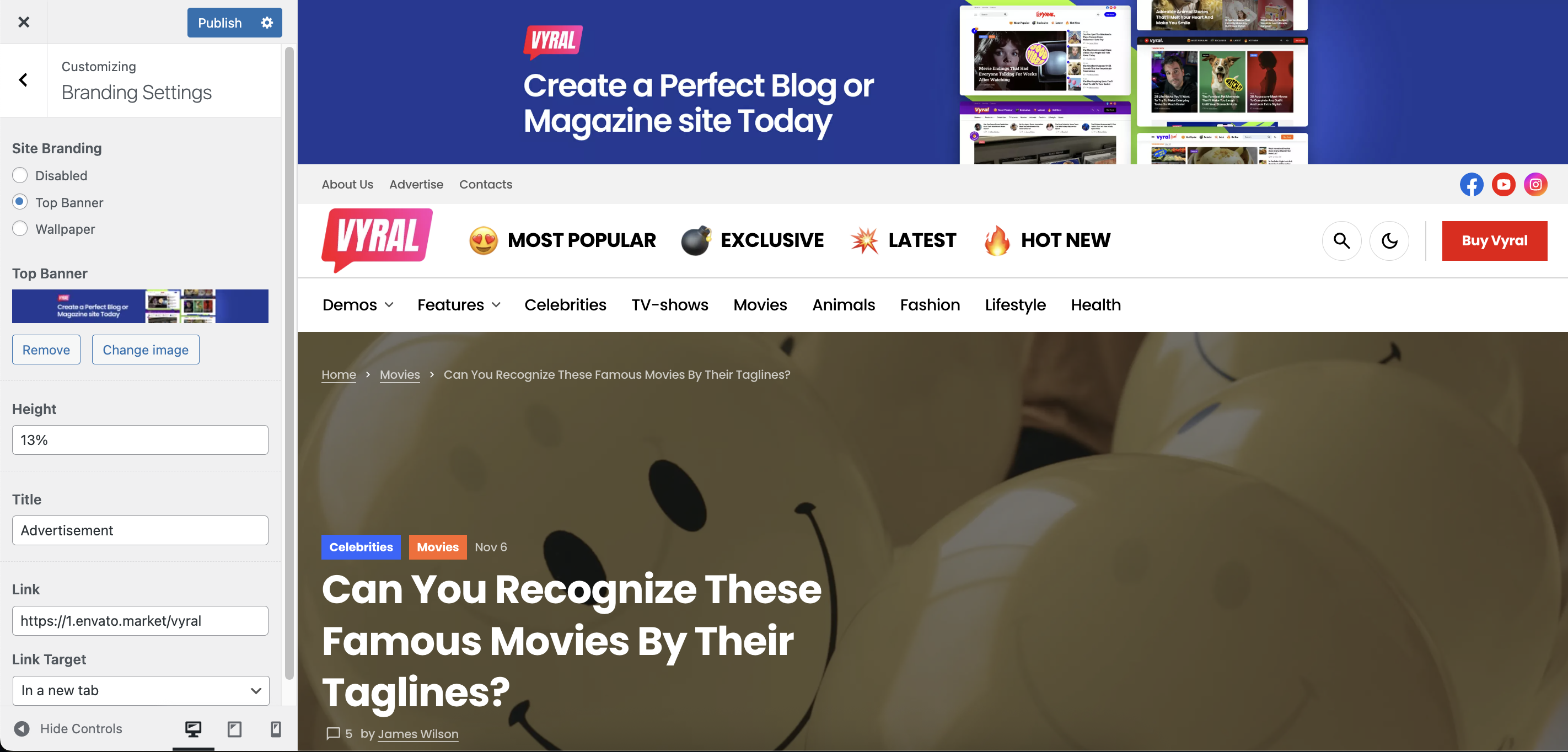Click the Height input field

click(140, 439)
